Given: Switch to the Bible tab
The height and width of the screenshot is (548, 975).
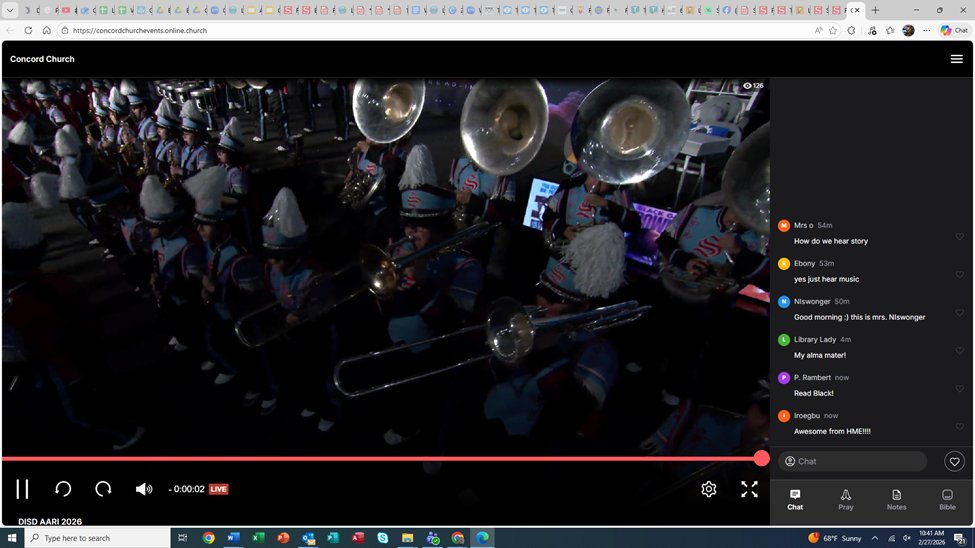Looking at the screenshot, I should click(947, 499).
